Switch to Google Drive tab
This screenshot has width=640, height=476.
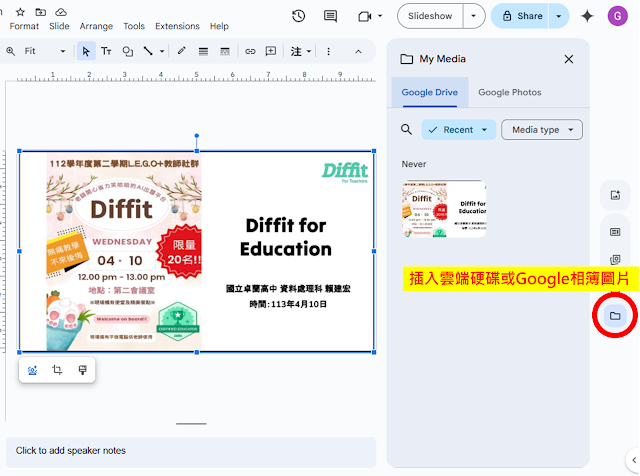pos(429,92)
